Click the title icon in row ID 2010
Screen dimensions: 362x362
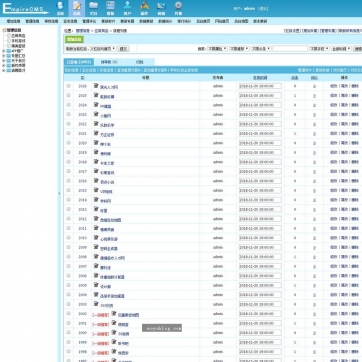pos(96,238)
